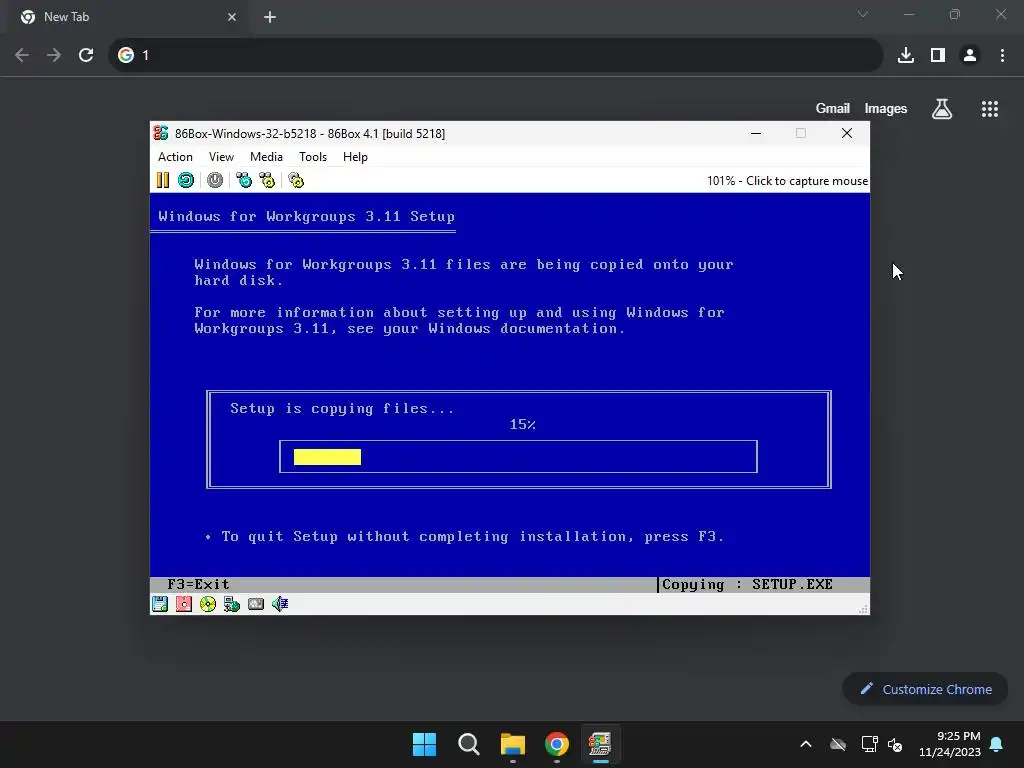Go forward in Chrome
The height and width of the screenshot is (768, 1024).
[54, 55]
